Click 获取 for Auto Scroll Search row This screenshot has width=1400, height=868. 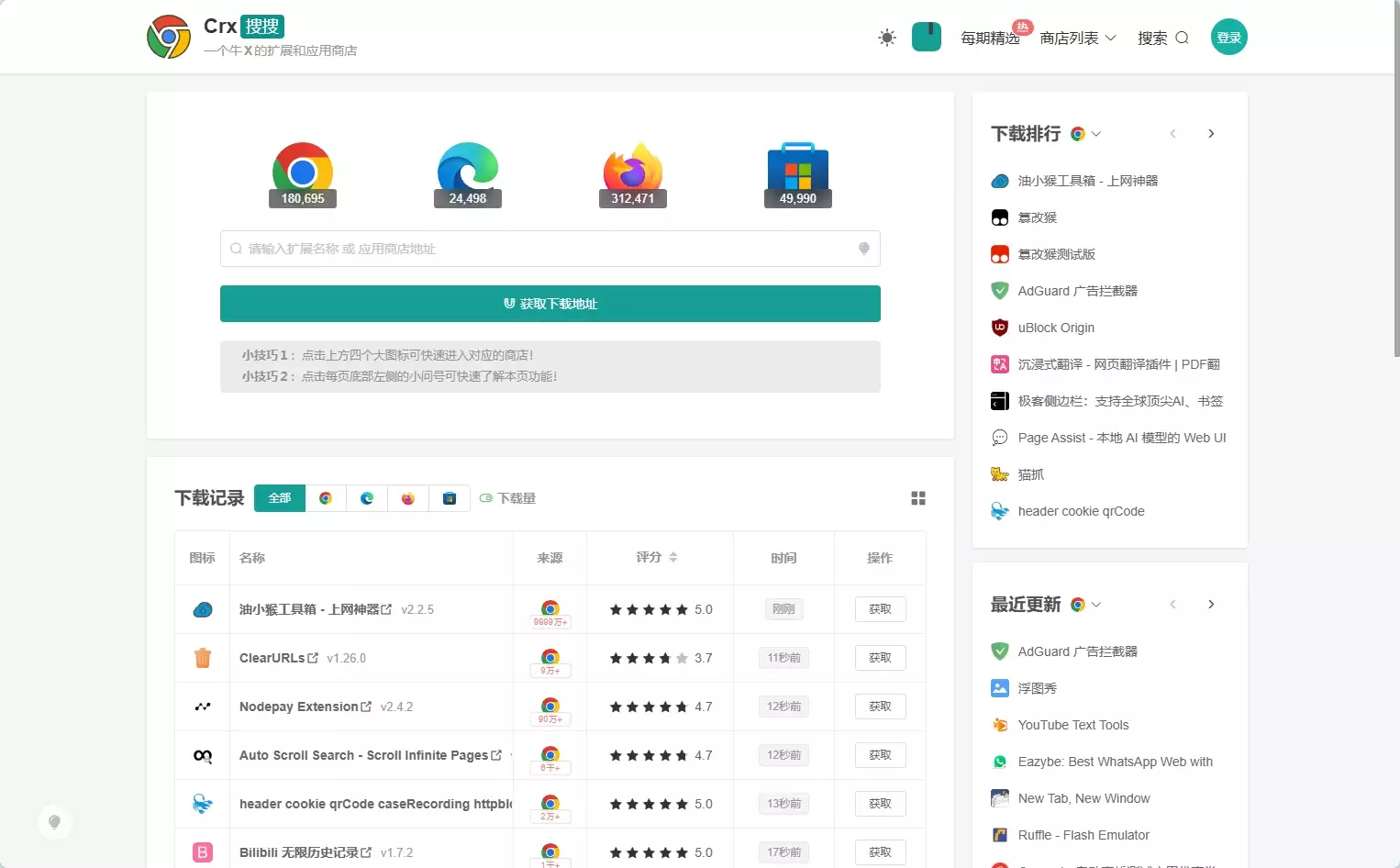pyautogui.click(x=880, y=755)
